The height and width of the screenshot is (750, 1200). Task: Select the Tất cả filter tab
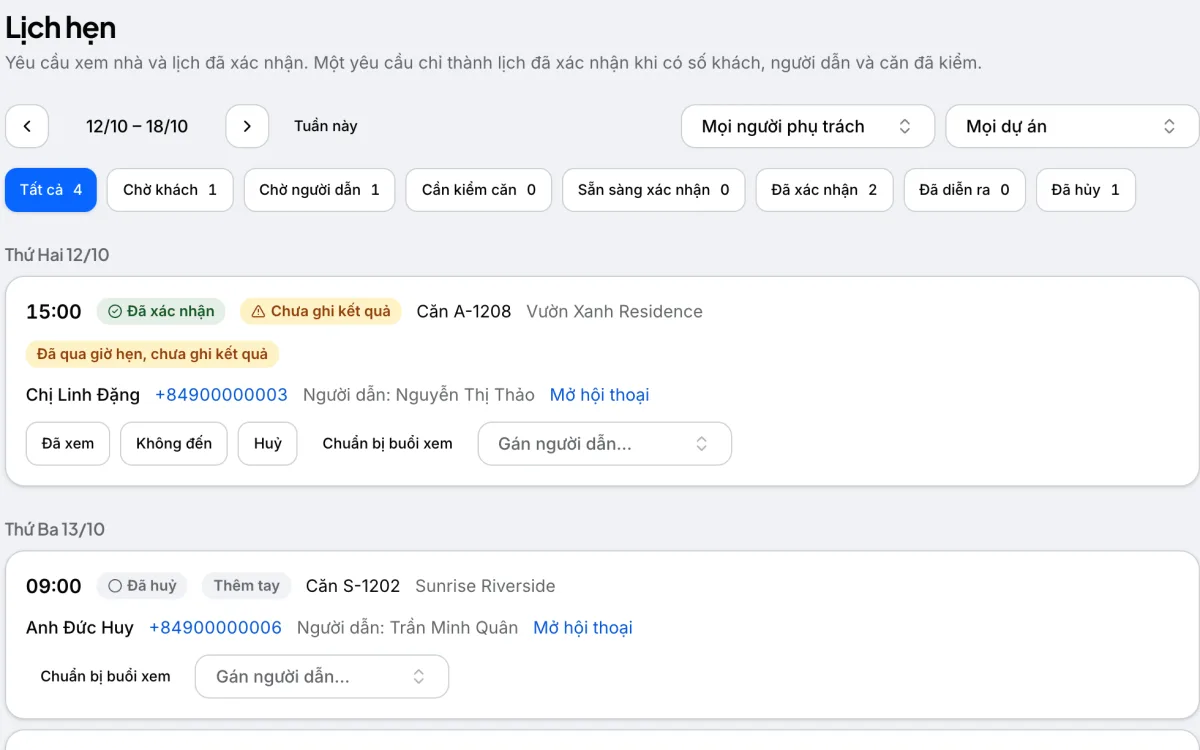(x=51, y=190)
